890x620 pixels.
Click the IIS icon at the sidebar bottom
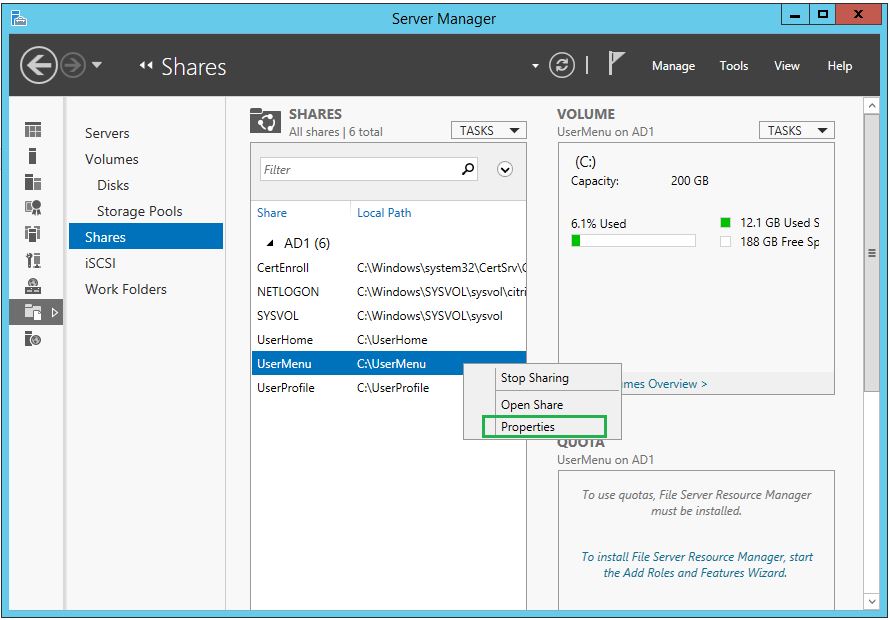click(33, 339)
